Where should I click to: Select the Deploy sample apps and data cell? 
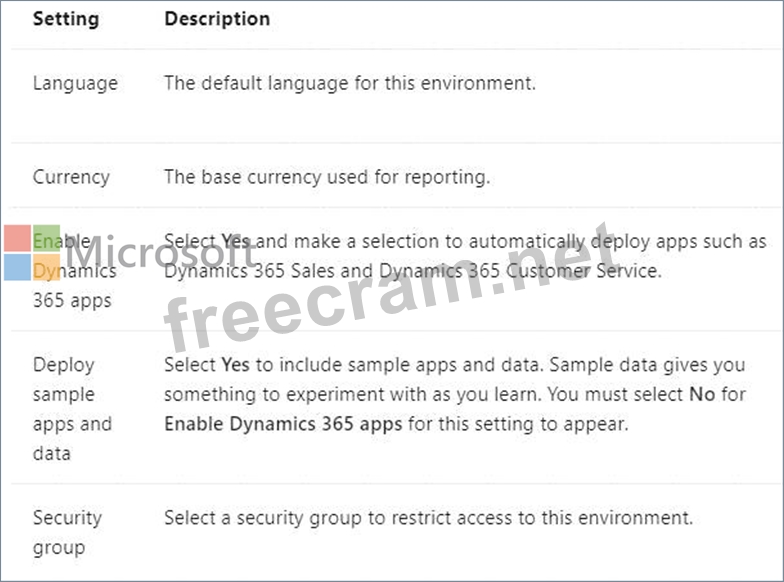pyautogui.click(x=72, y=409)
